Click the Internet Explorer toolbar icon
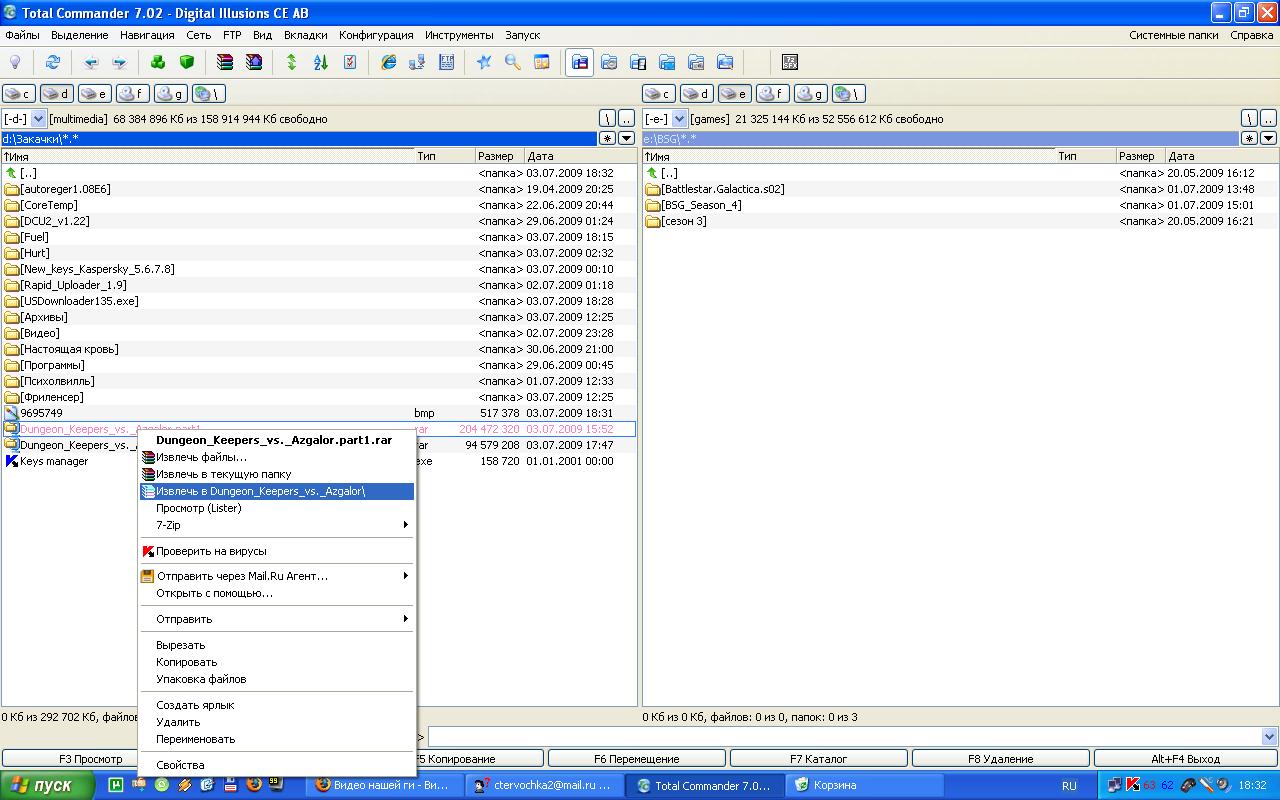 tap(388, 62)
